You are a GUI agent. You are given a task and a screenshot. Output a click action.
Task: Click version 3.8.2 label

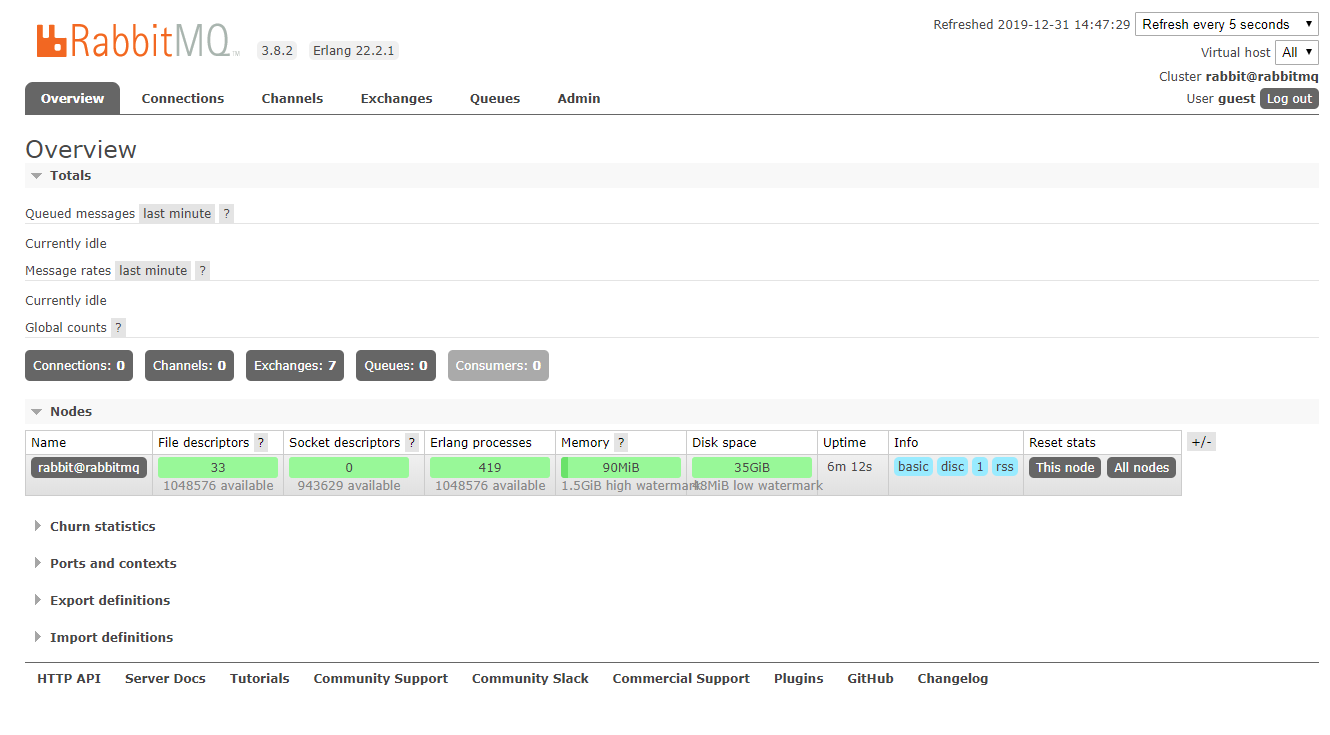[277, 50]
